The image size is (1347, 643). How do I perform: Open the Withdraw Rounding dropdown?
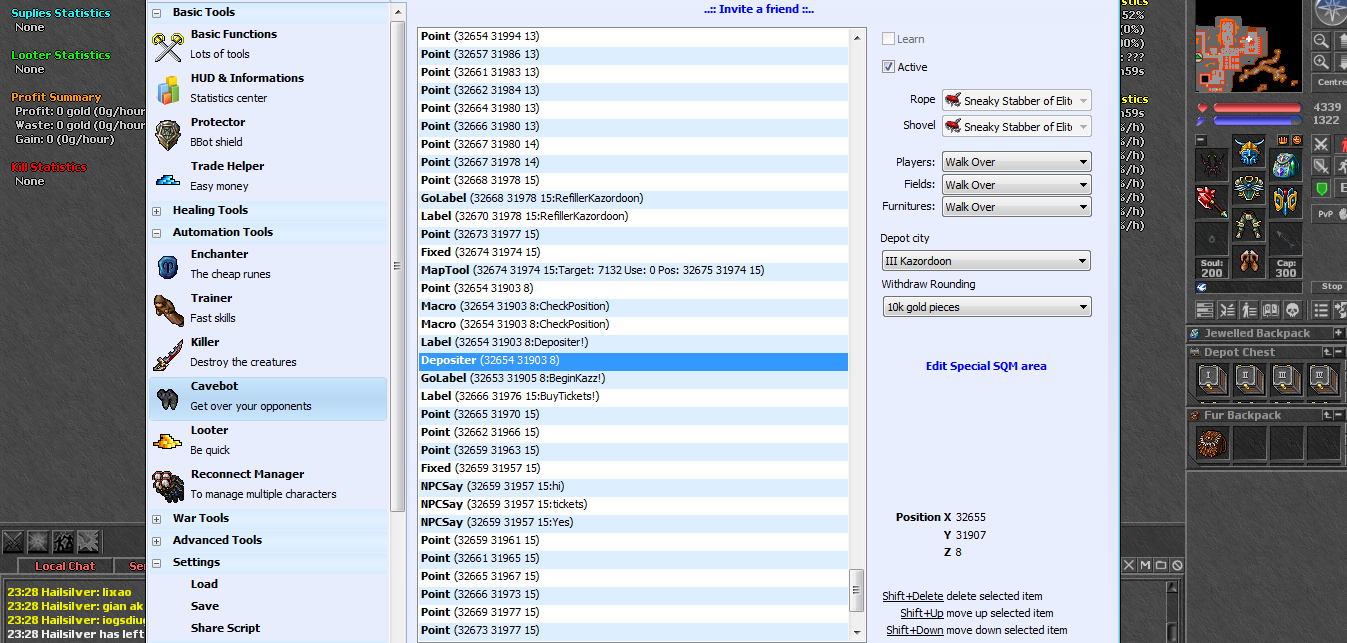[x=986, y=307]
